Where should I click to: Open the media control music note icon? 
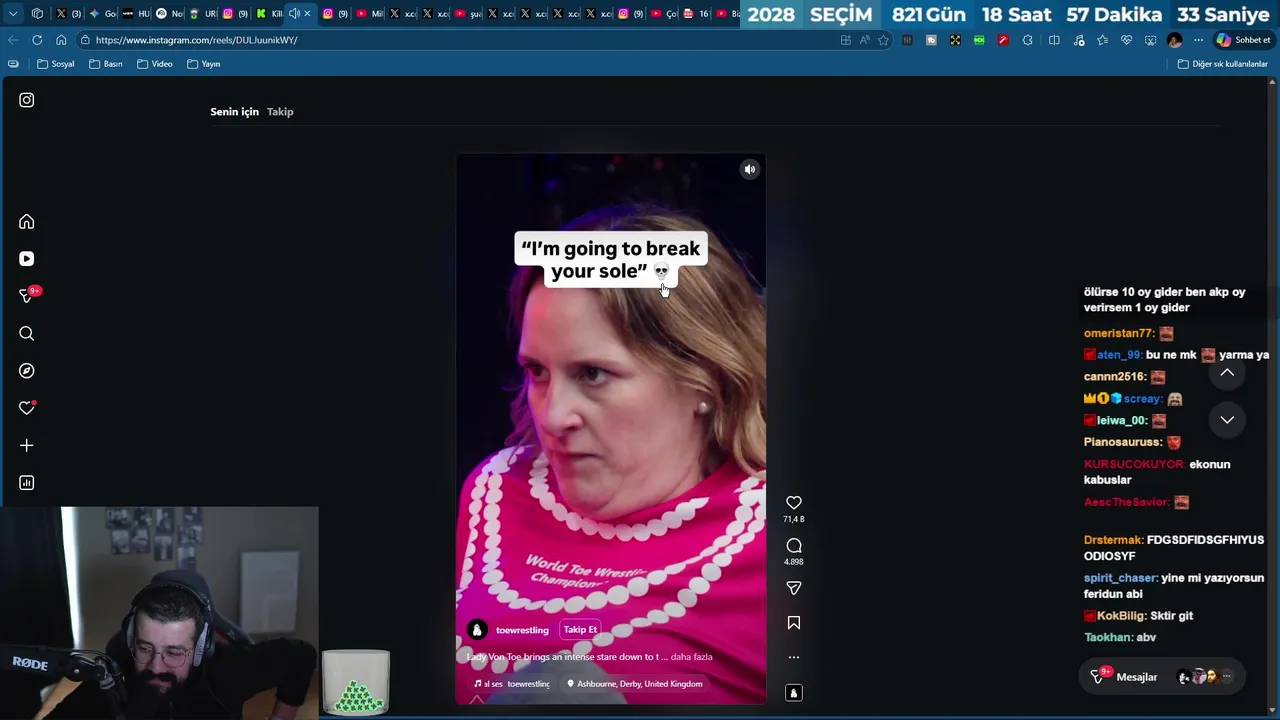1078,40
